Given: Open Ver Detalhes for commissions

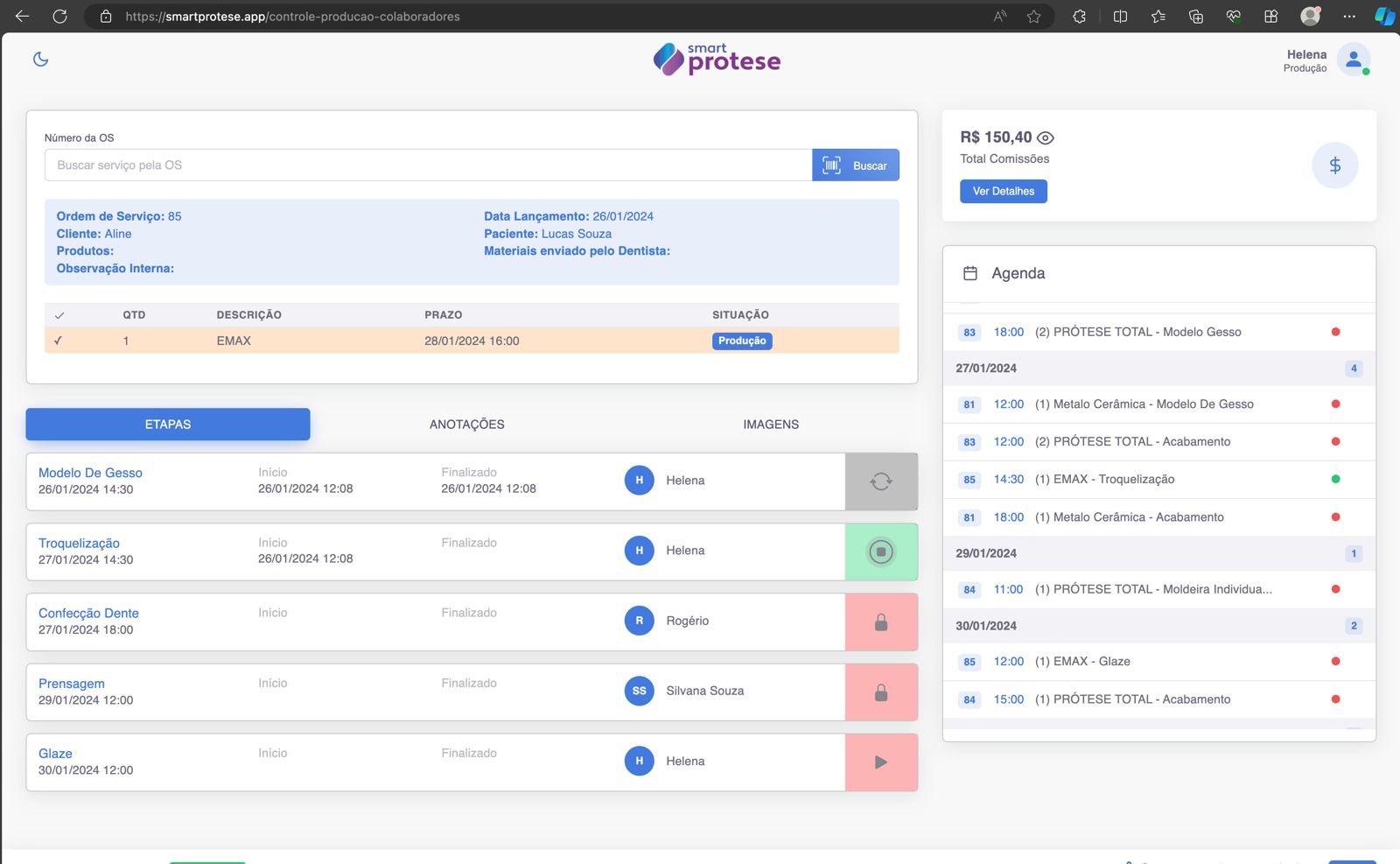Looking at the screenshot, I should [x=1004, y=191].
